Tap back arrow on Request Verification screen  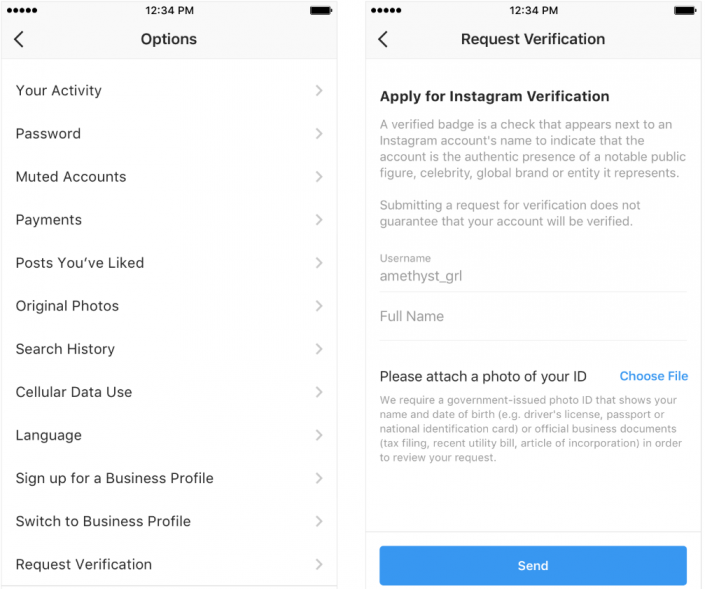click(x=383, y=40)
